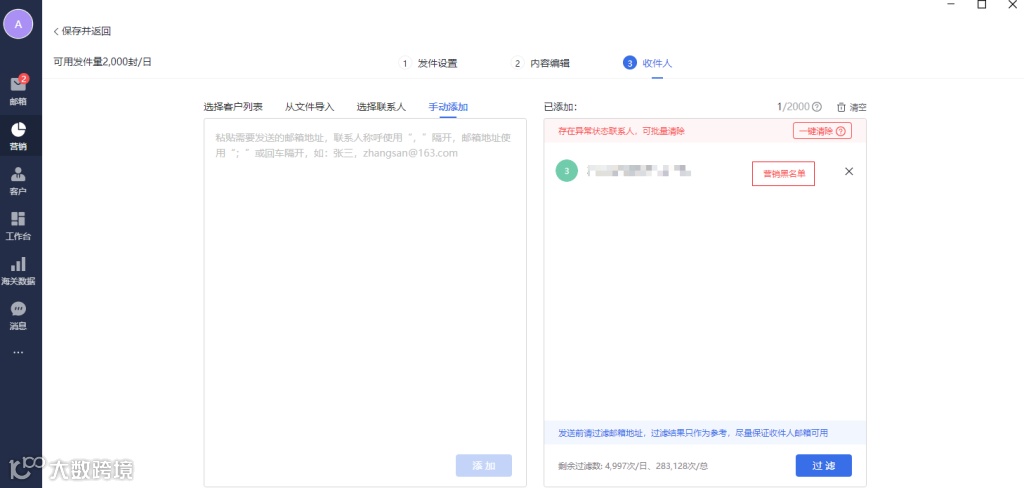Open the 邮箱 mailbox sidebar icon
The image size is (1024, 488).
(18, 91)
